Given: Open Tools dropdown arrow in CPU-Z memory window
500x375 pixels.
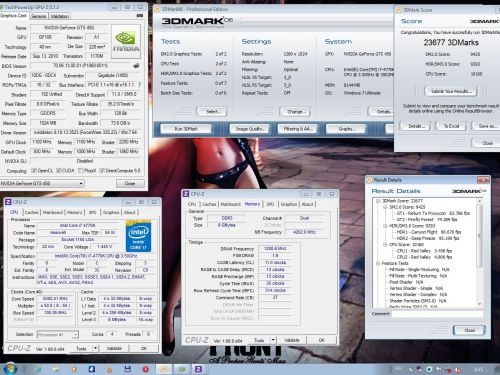Looking at the screenshot, I should click(x=273, y=340).
